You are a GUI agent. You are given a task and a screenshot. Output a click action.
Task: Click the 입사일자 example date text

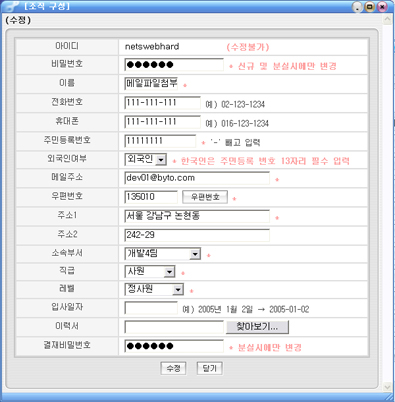pyautogui.click(x=246, y=309)
